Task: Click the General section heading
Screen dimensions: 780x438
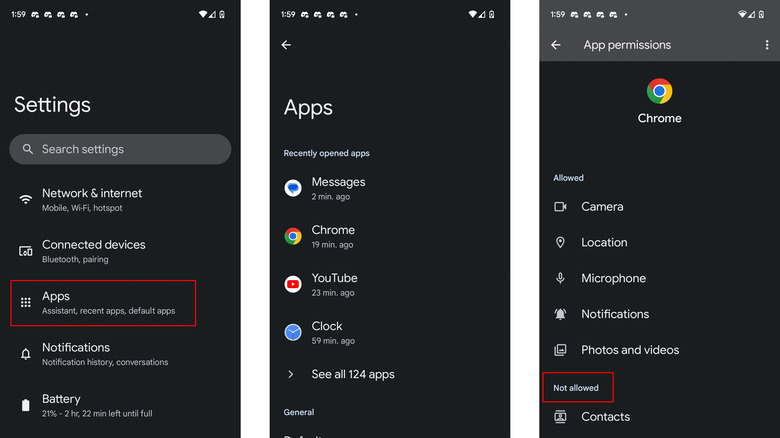Action: [299, 412]
